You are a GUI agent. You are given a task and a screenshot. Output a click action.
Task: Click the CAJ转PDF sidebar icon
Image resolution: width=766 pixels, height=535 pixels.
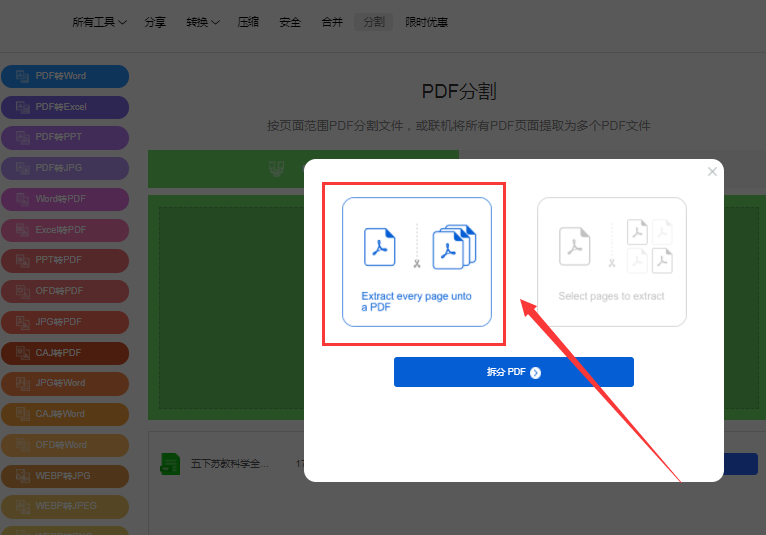[x=22, y=353]
